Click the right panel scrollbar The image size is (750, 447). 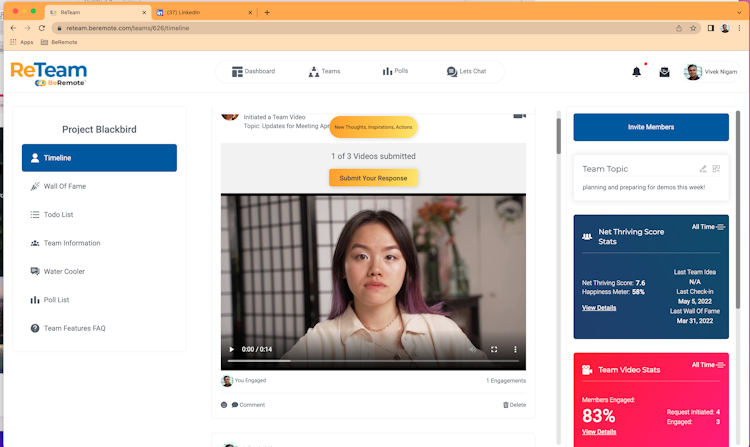point(738,209)
